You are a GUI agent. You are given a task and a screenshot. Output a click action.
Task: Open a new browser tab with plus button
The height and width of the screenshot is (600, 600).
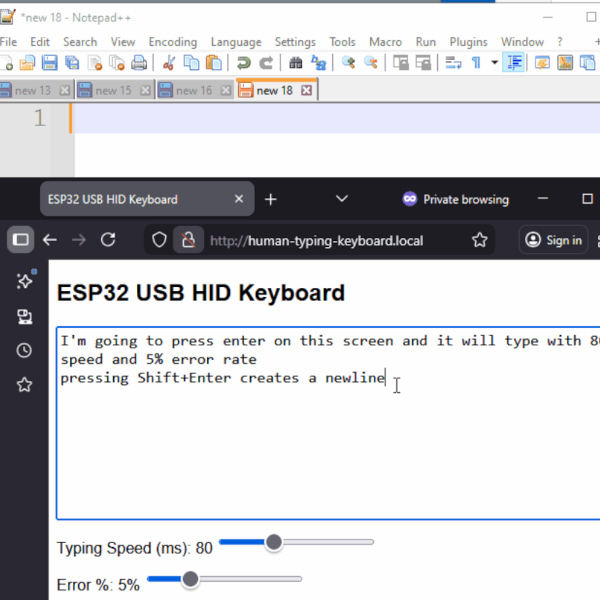click(x=270, y=199)
